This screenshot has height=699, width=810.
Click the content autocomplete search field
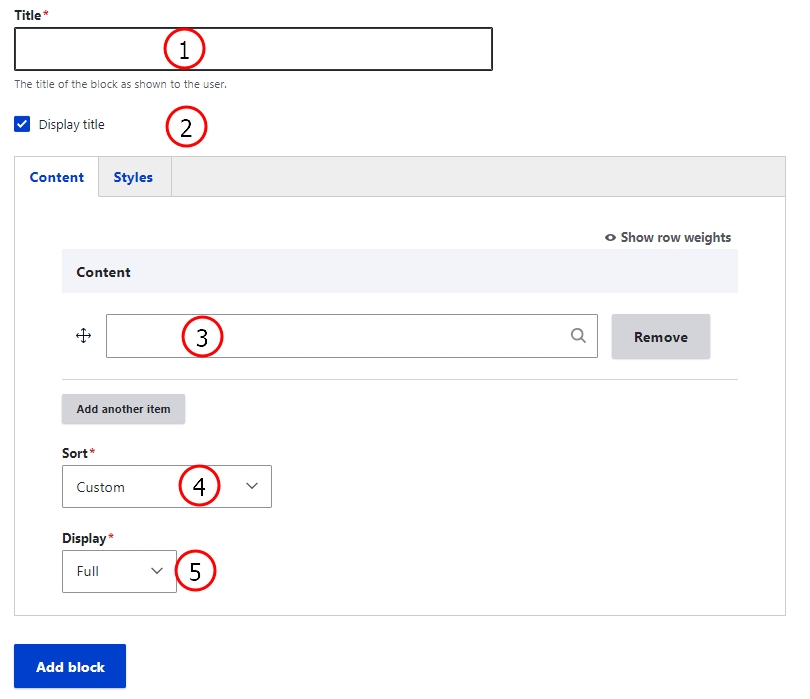click(352, 336)
